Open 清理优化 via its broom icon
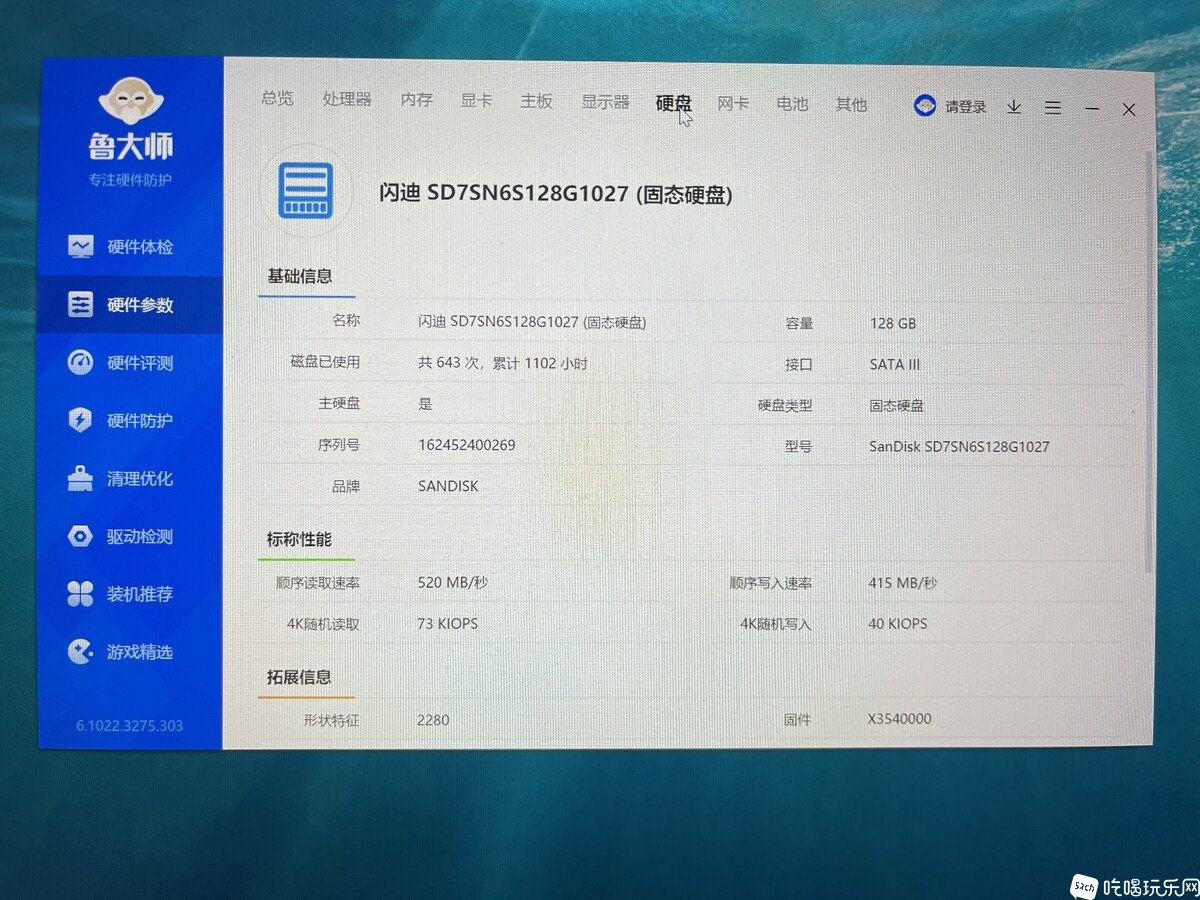 click(80, 478)
